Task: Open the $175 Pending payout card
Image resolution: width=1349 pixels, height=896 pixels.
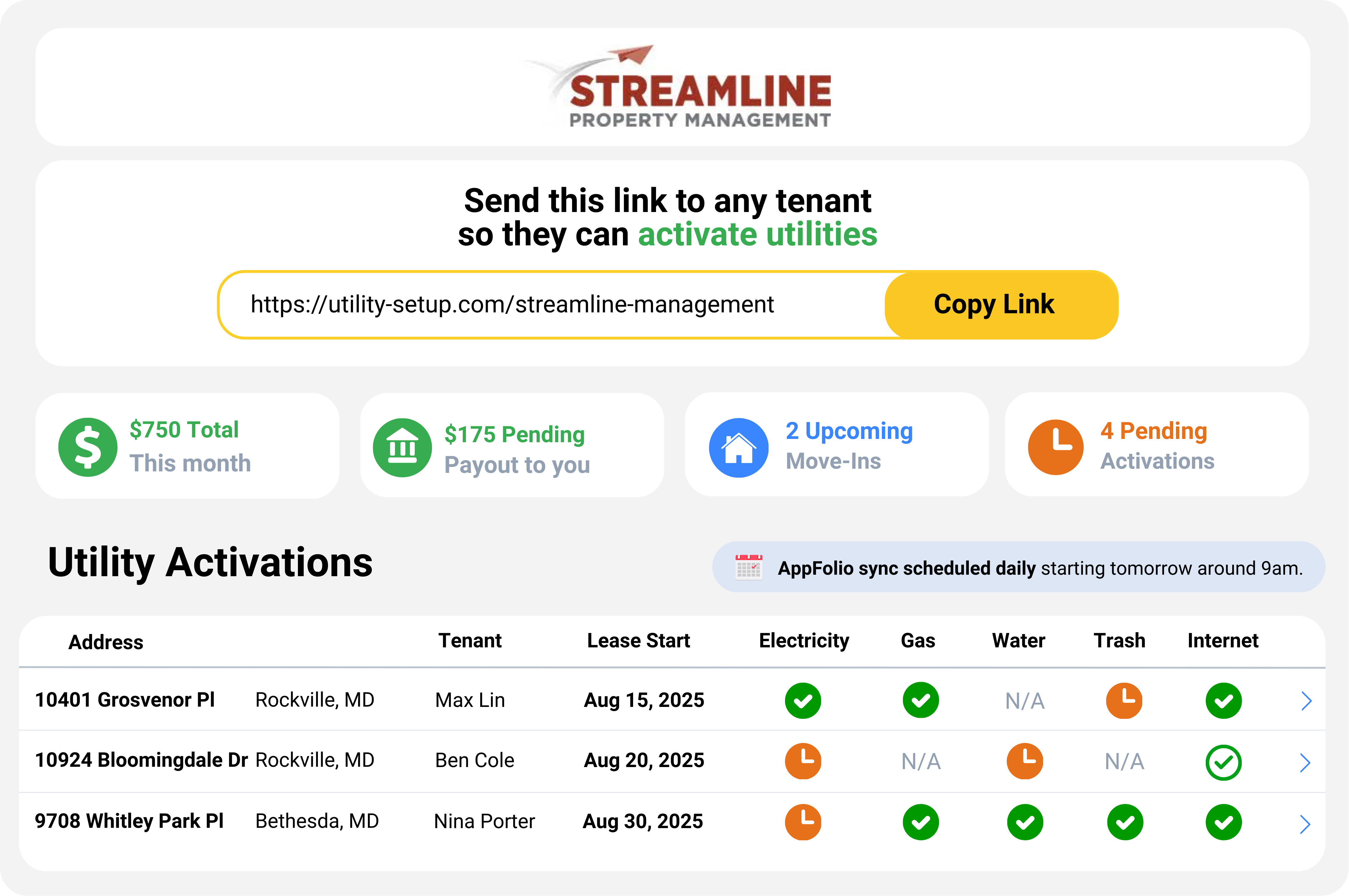Action: [512, 445]
